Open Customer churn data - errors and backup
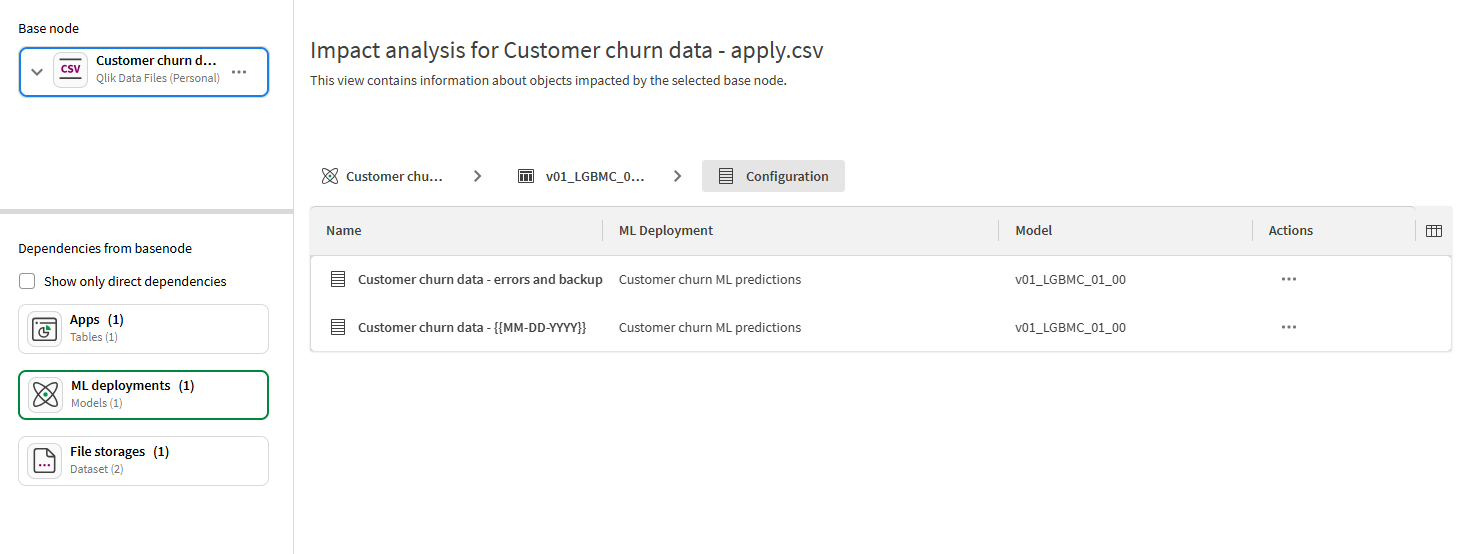Image resolution: width=1458 pixels, height=554 pixels. pos(480,280)
